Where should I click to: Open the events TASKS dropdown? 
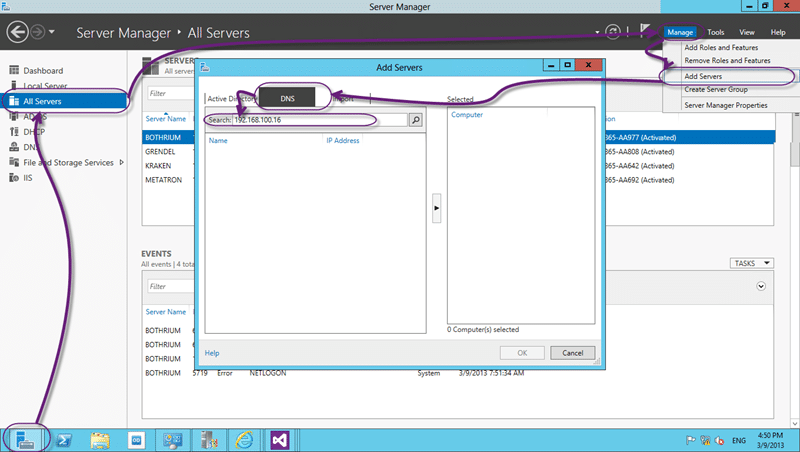tap(752, 263)
